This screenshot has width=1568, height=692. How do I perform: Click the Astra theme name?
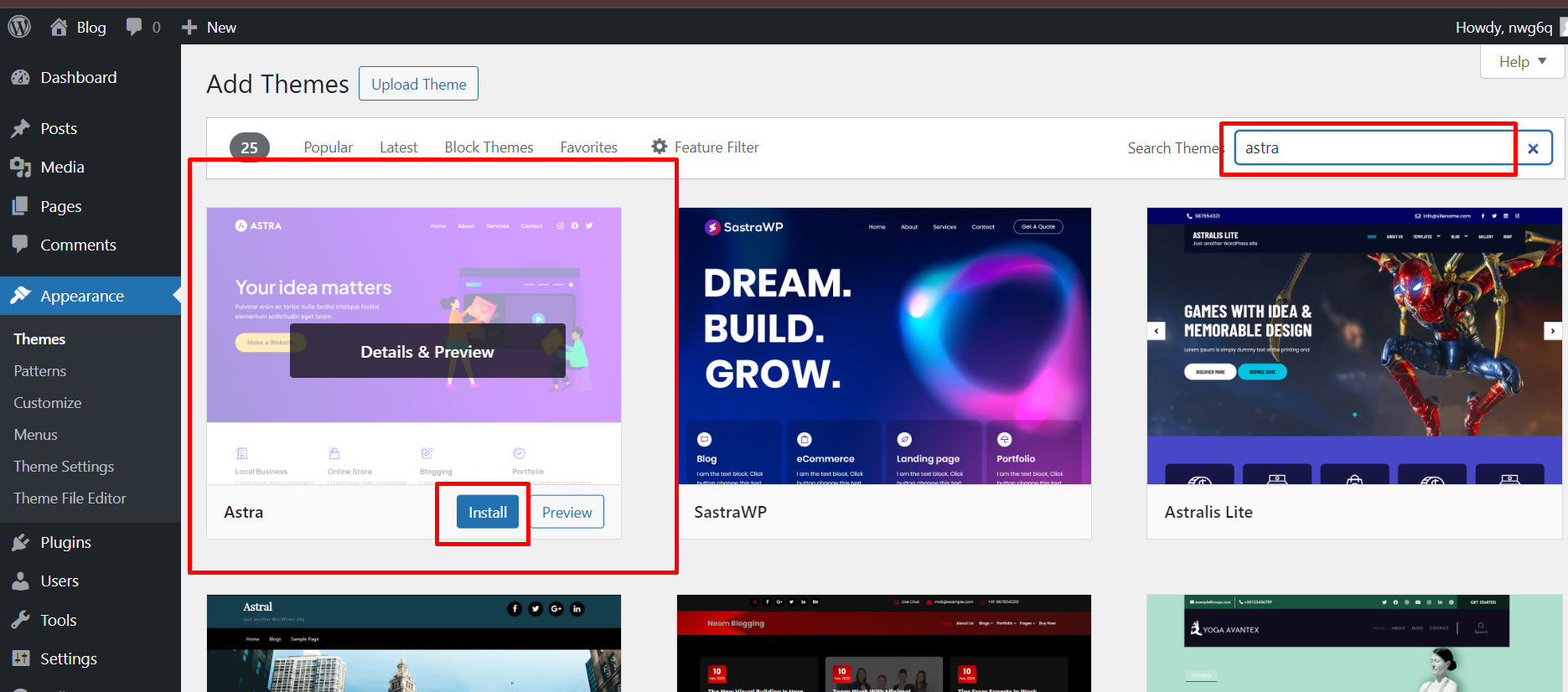(x=243, y=512)
